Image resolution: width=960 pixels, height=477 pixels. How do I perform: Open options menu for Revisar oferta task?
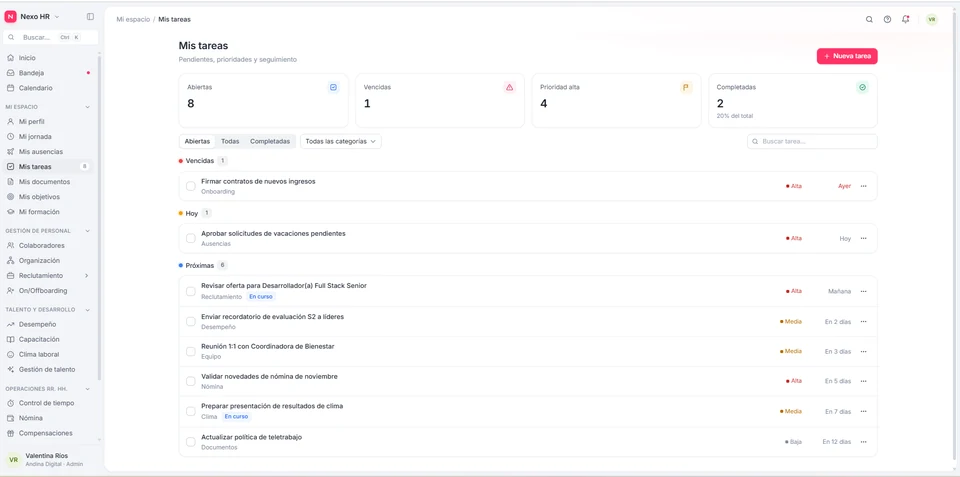click(863, 291)
